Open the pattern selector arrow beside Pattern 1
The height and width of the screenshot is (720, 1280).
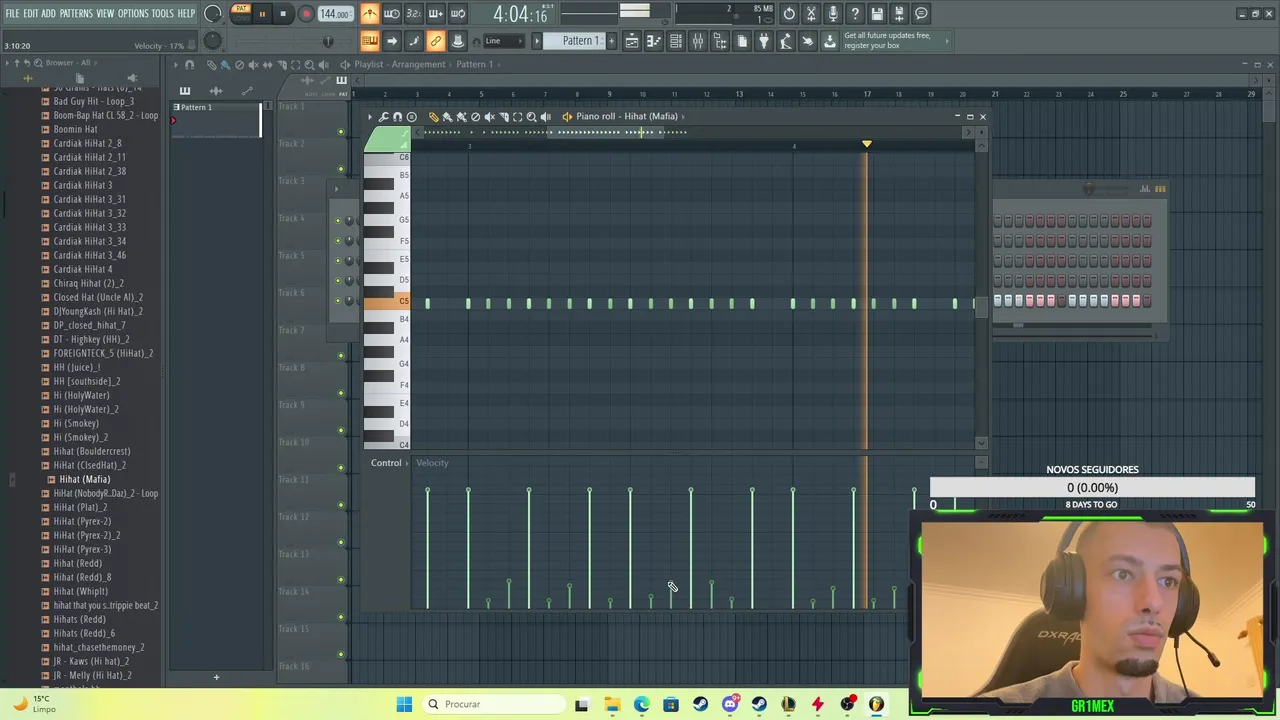[x=536, y=41]
